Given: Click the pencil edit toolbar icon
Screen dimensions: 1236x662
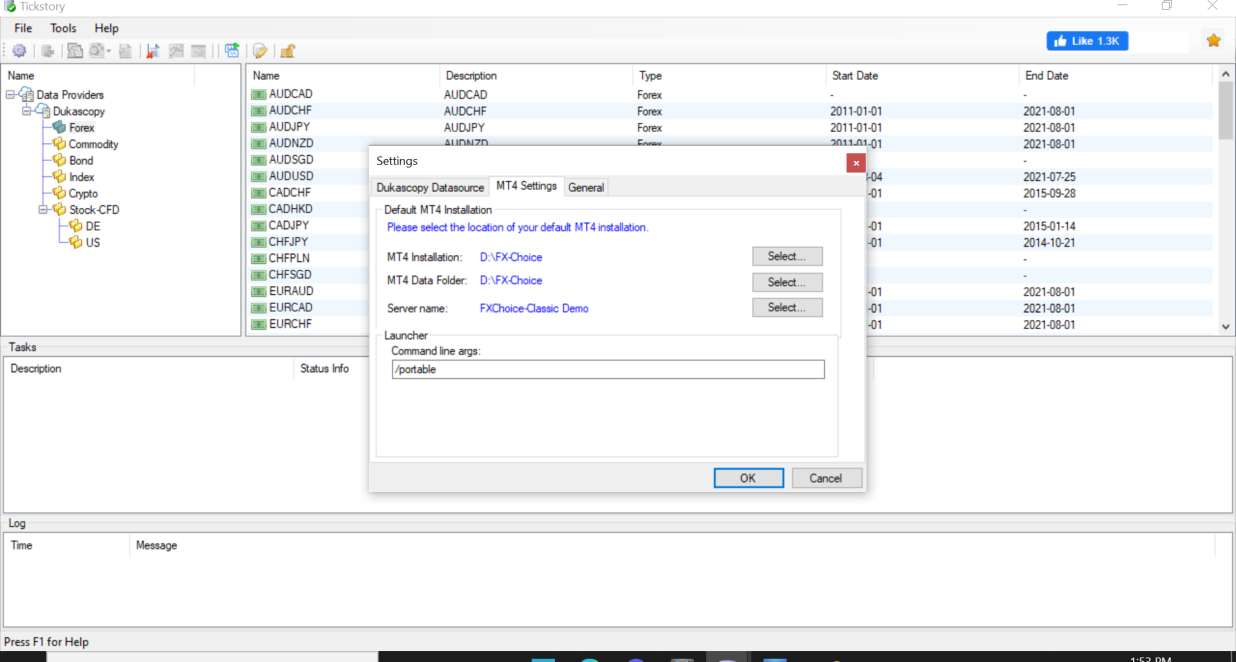Looking at the screenshot, I should click(x=260, y=51).
